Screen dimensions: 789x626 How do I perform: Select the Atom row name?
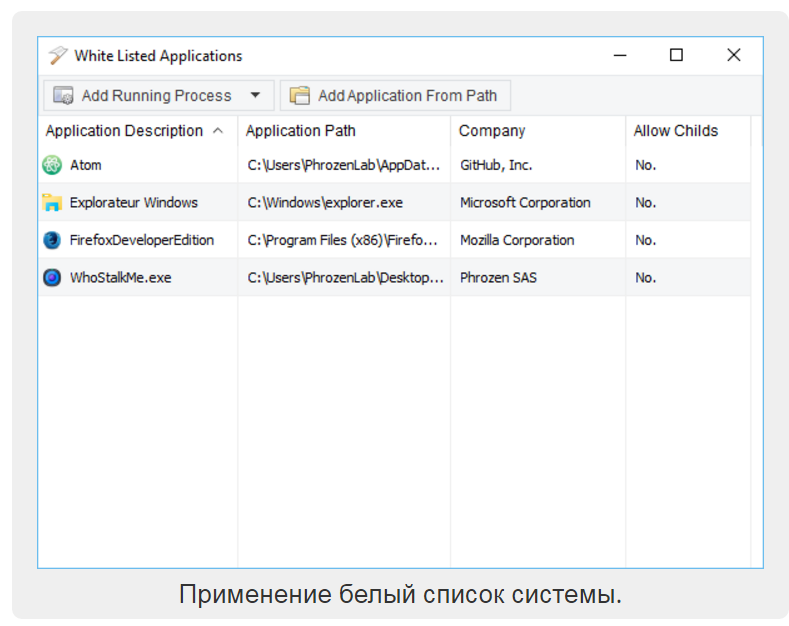[86, 165]
